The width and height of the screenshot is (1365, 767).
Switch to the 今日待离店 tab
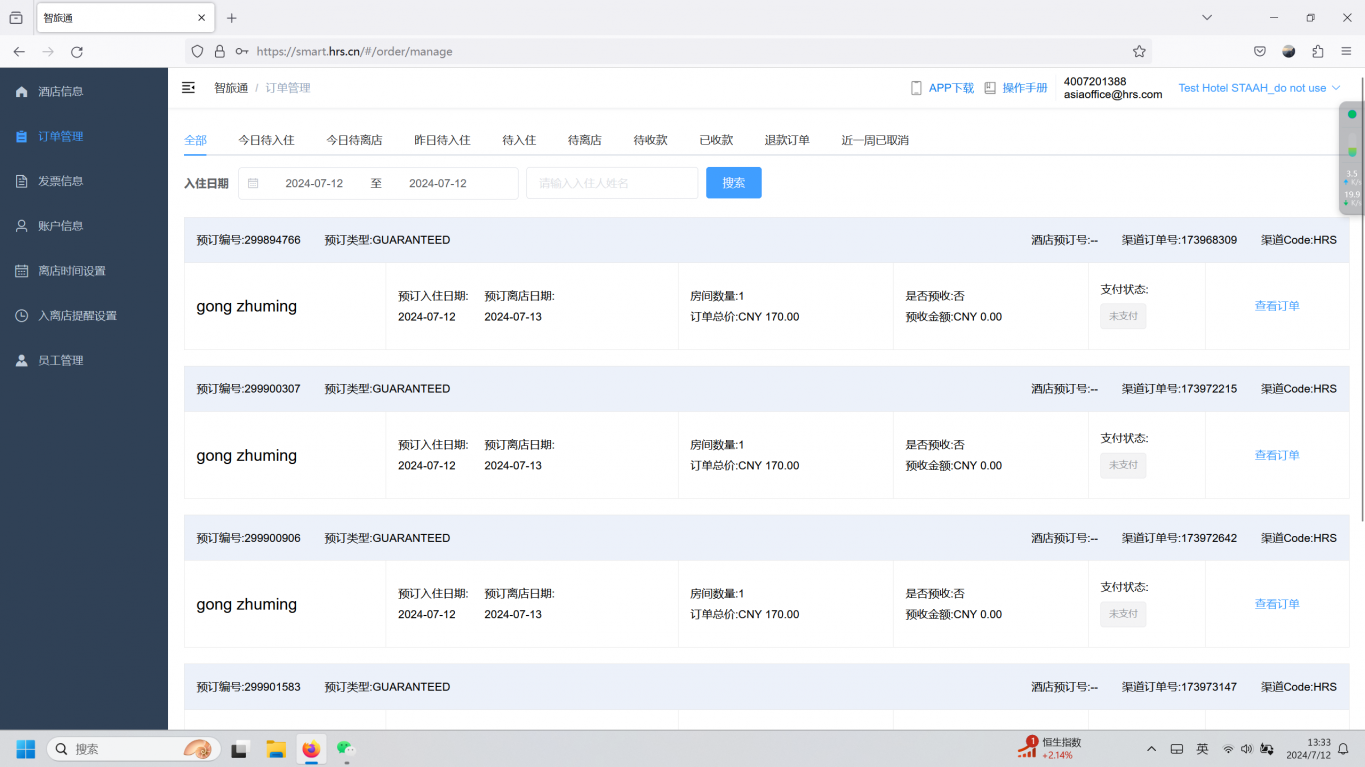(354, 140)
